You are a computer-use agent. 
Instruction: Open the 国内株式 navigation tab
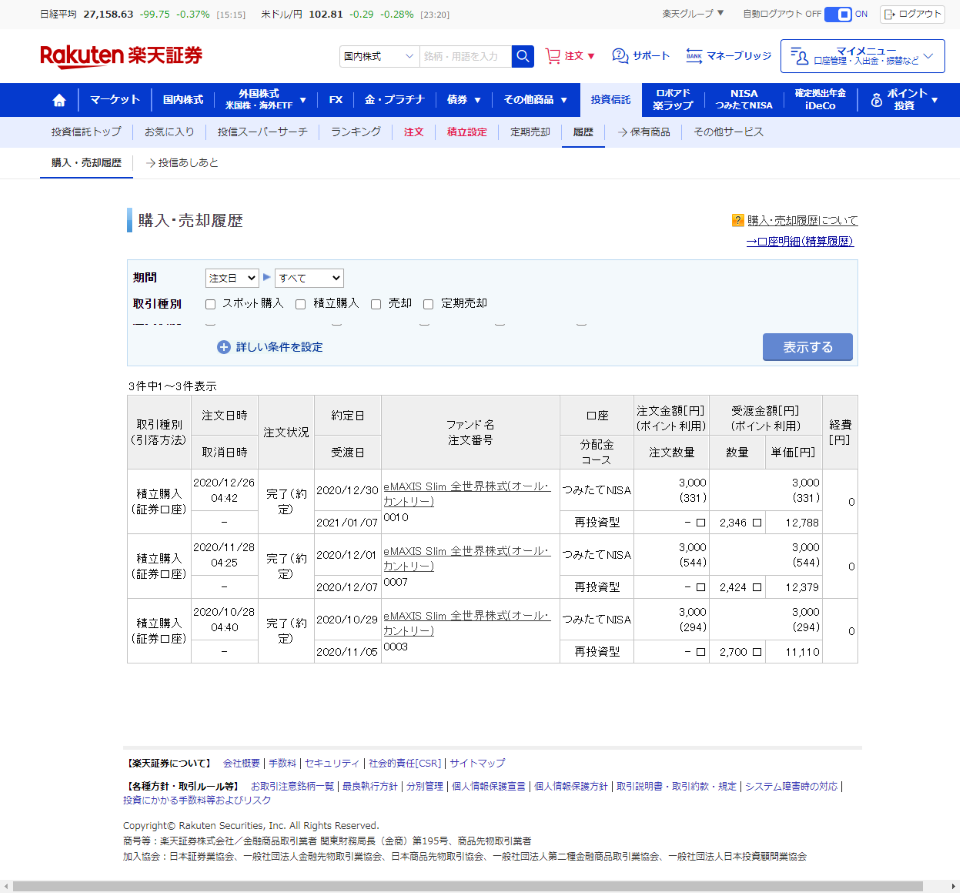coord(182,100)
